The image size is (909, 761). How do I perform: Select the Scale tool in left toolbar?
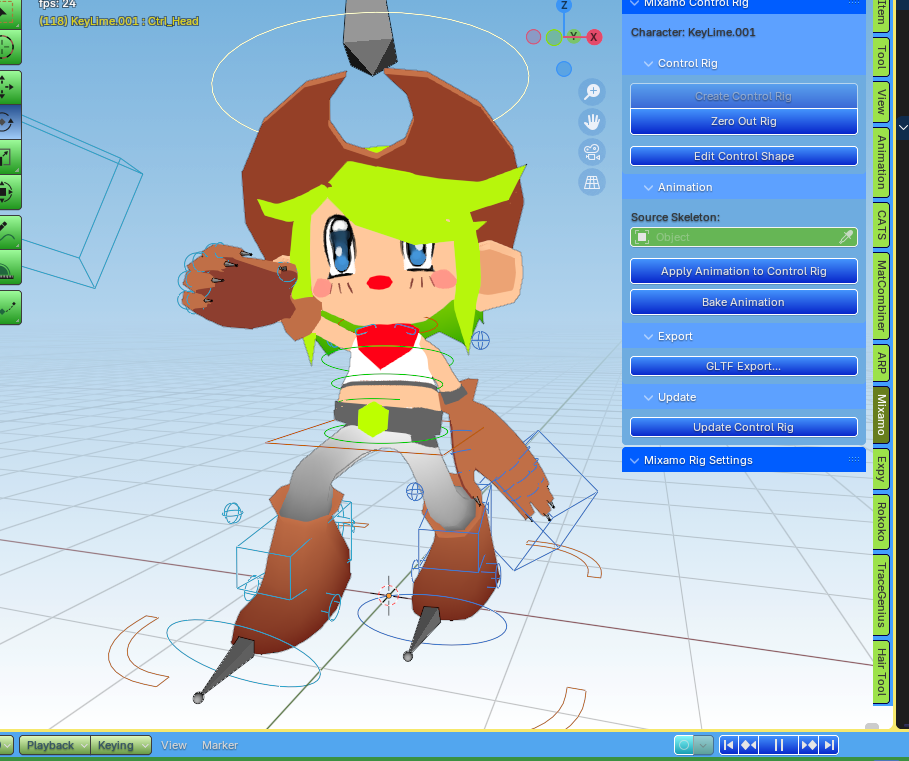(x=8, y=156)
